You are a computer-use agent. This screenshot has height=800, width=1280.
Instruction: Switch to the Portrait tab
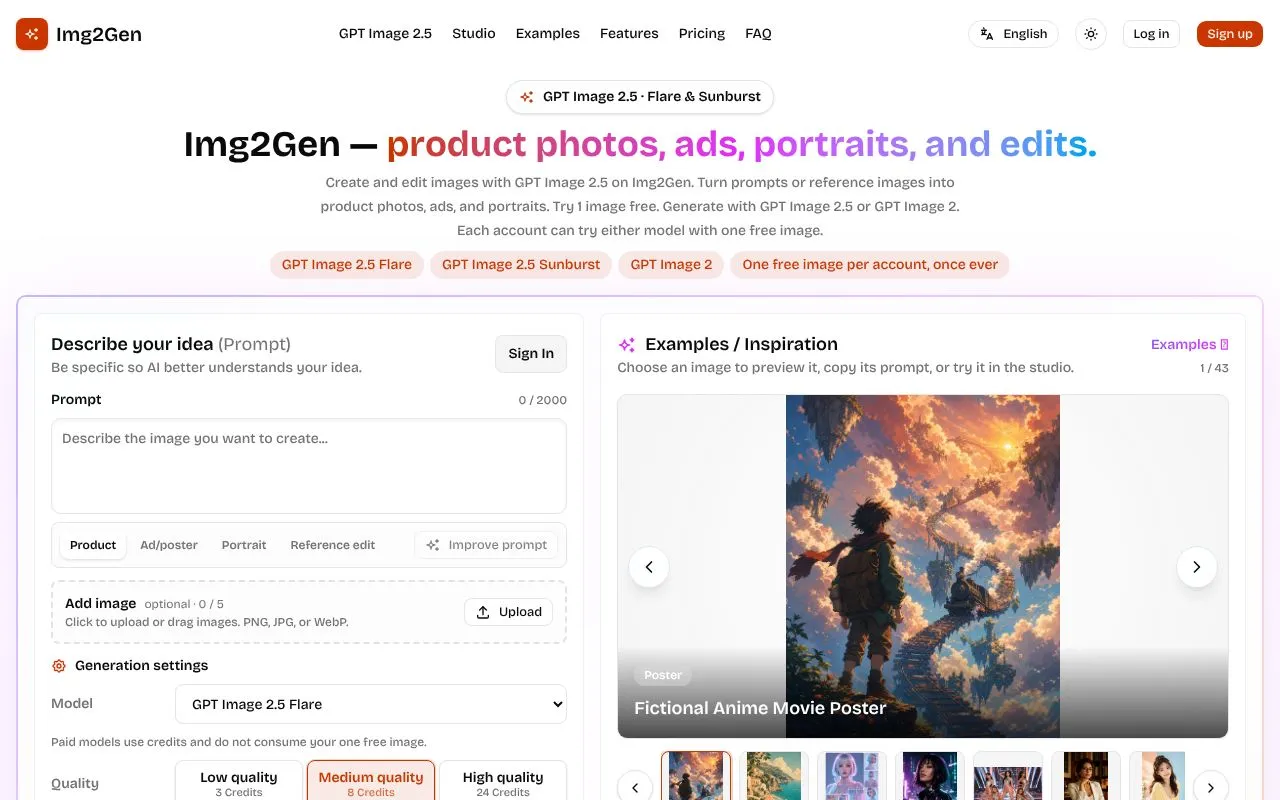pyautogui.click(x=244, y=545)
